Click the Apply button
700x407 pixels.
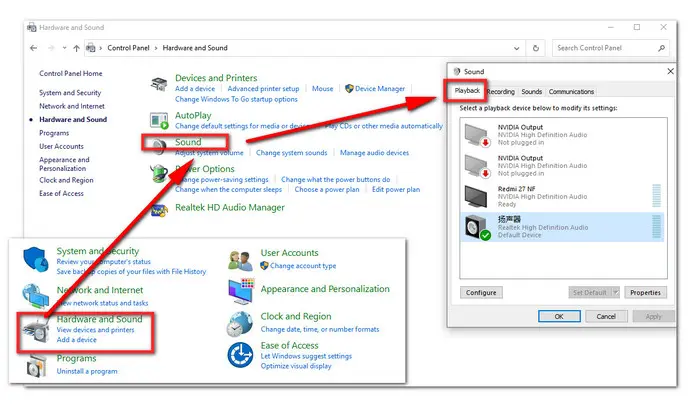tap(653, 316)
